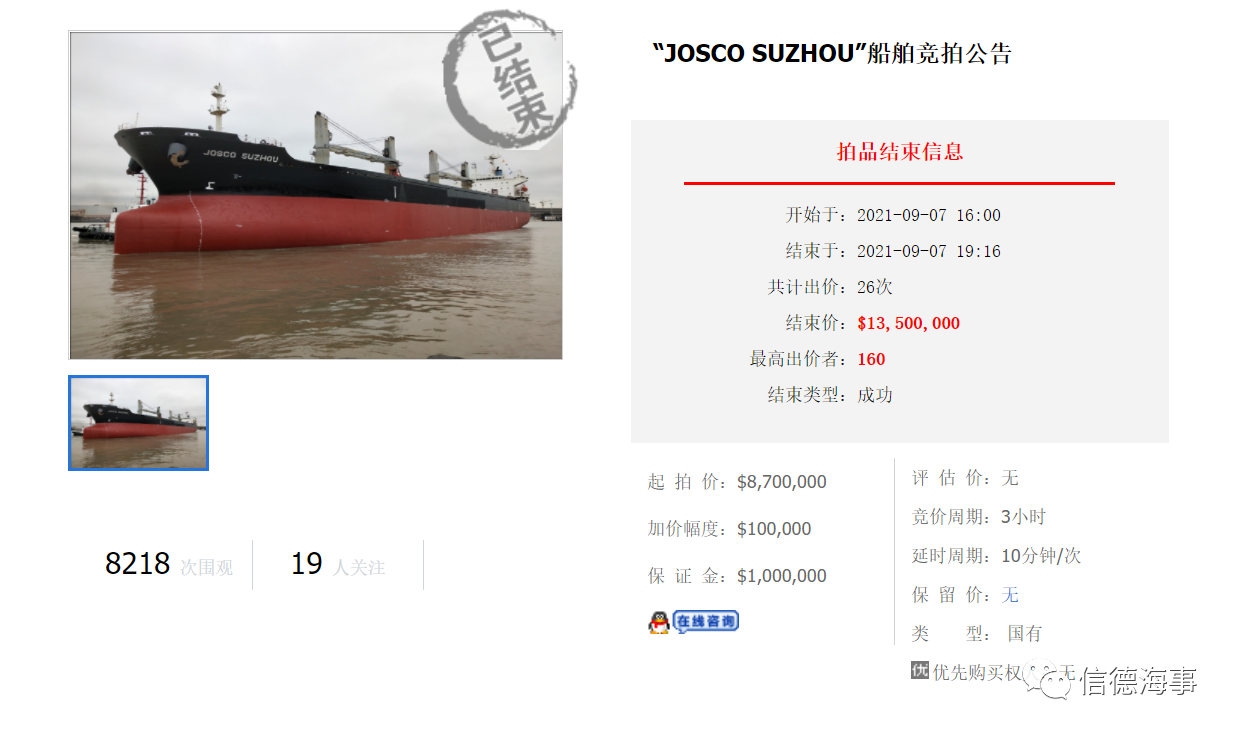This screenshot has width=1238, height=736.
Task: Click the delay period 10 minutes value
Action: pyautogui.click(x=1041, y=556)
